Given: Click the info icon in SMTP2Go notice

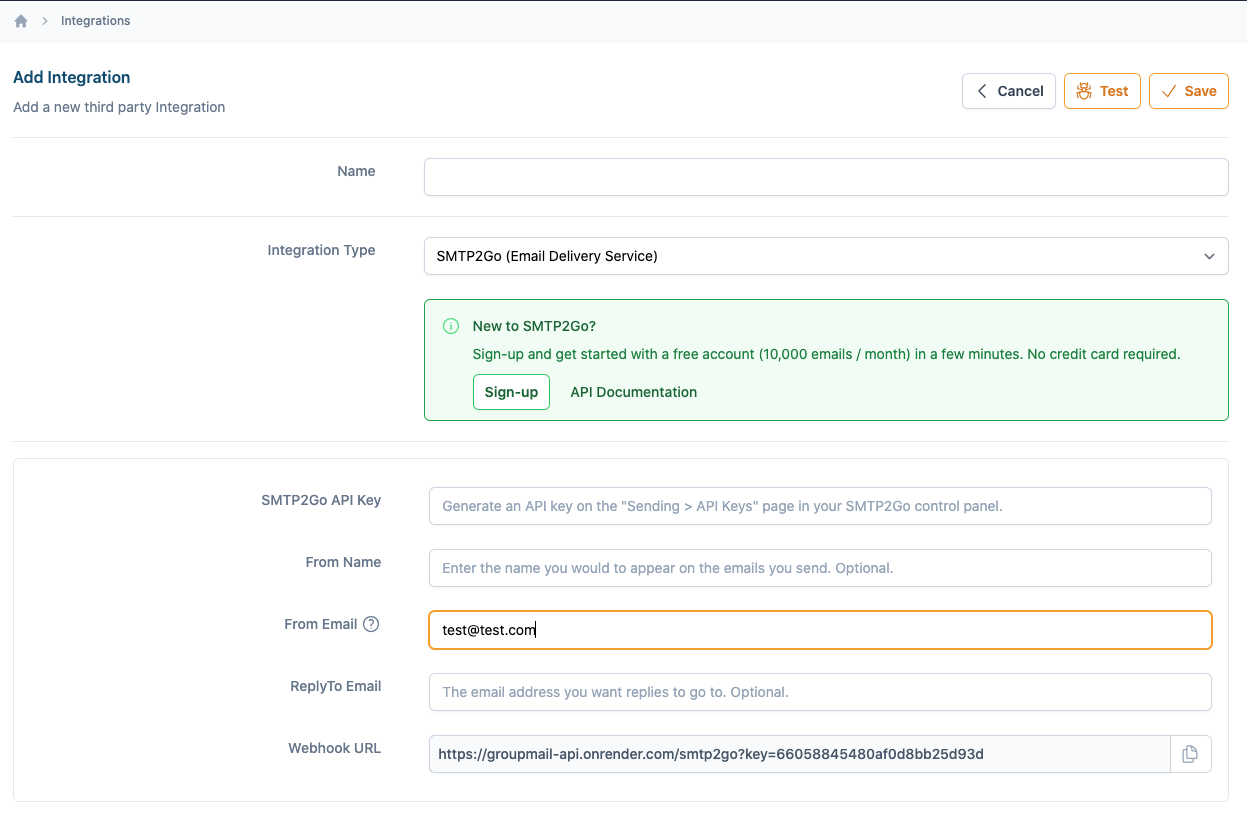Looking at the screenshot, I should click(451, 326).
